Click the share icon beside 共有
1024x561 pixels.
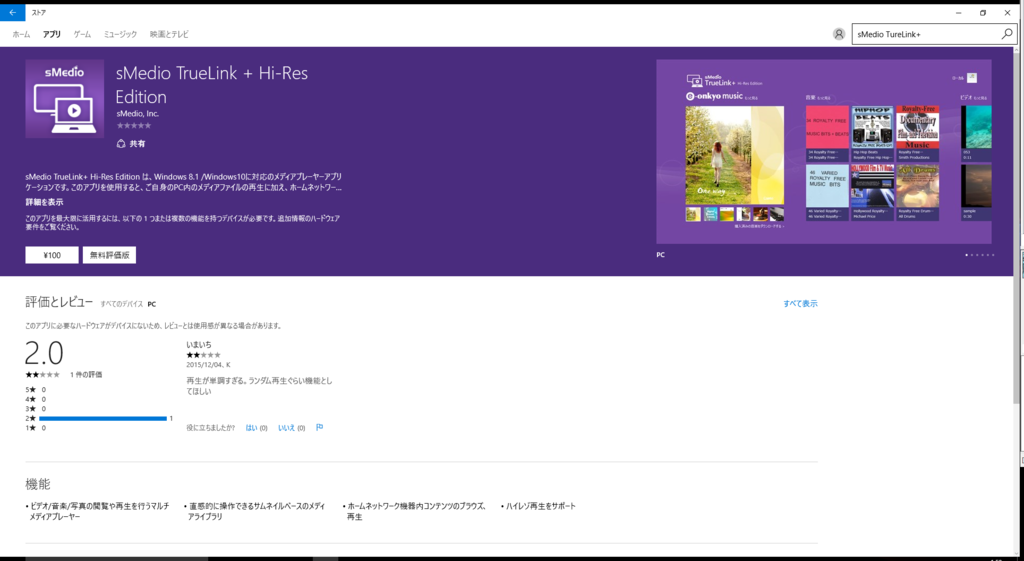121,144
